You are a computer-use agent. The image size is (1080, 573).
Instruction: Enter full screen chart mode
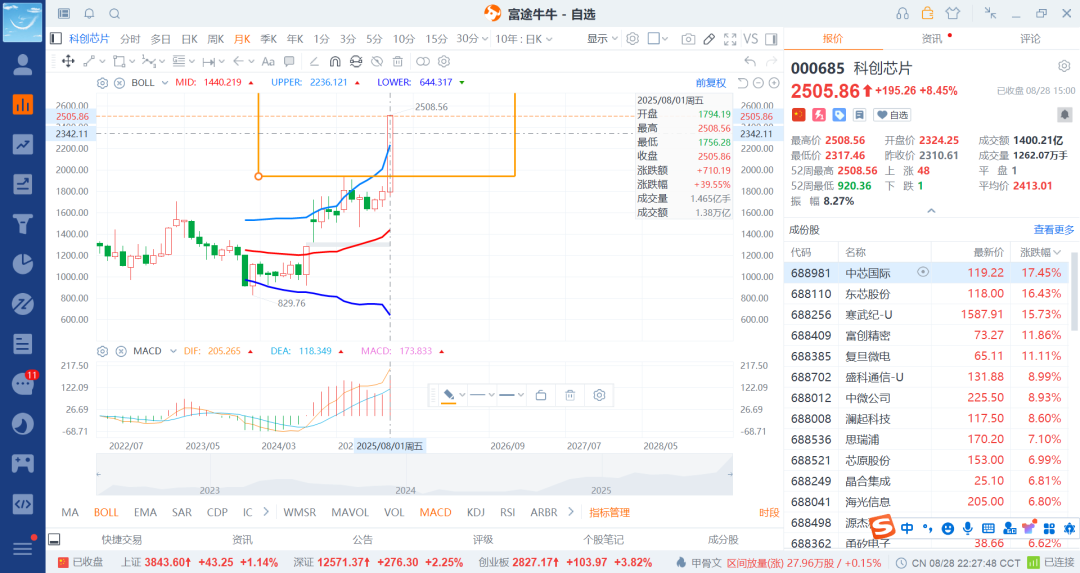tap(730, 39)
